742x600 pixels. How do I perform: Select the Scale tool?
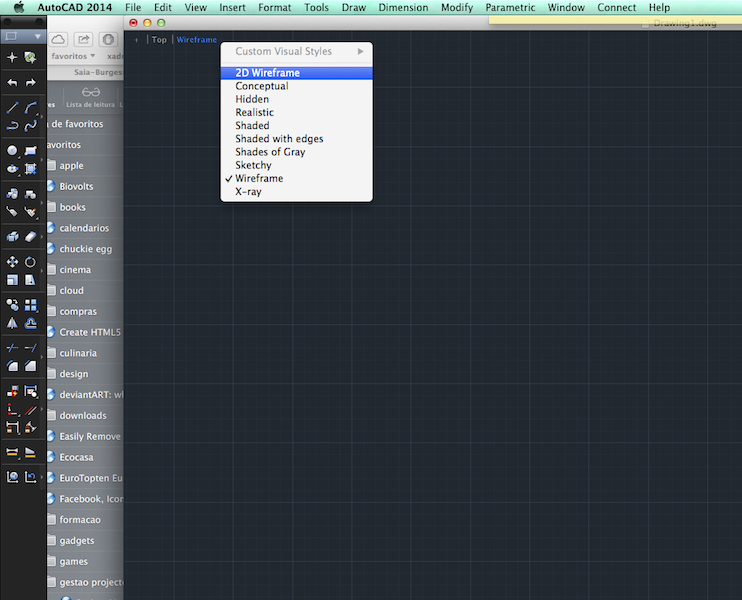click(12, 280)
